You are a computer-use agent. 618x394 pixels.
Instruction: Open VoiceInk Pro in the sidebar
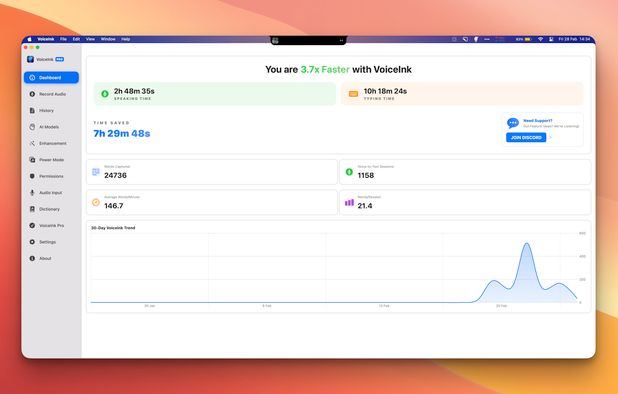51,225
